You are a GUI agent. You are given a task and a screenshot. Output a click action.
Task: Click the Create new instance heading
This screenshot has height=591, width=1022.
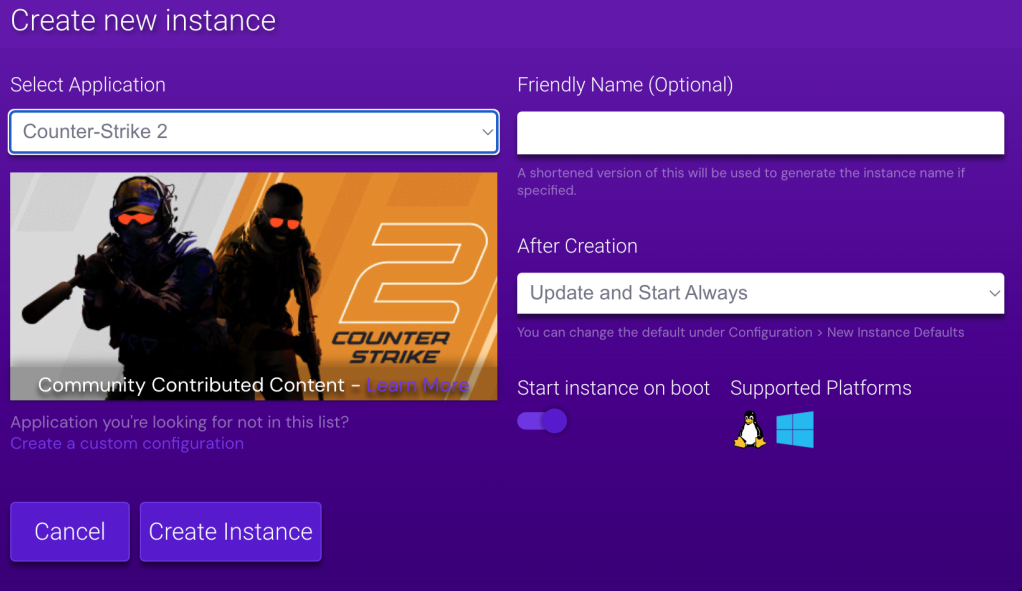coord(143,20)
